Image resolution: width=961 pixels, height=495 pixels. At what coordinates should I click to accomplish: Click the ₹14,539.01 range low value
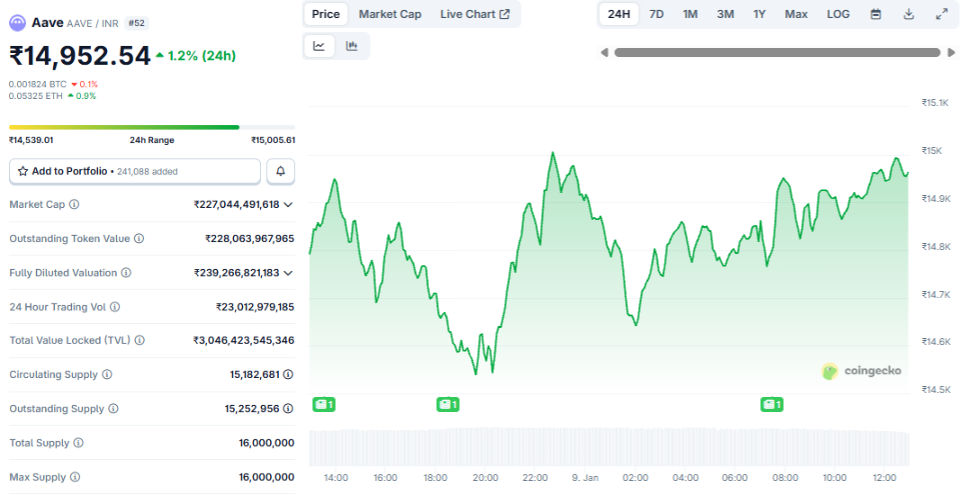click(x=31, y=140)
